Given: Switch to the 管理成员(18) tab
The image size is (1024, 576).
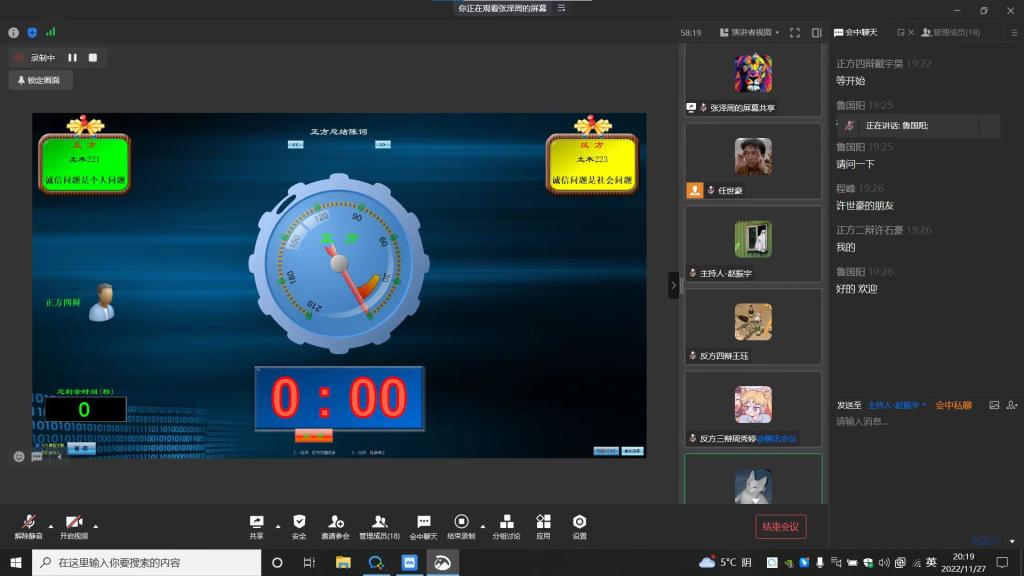Looking at the screenshot, I should pyautogui.click(x=950, y=32).
